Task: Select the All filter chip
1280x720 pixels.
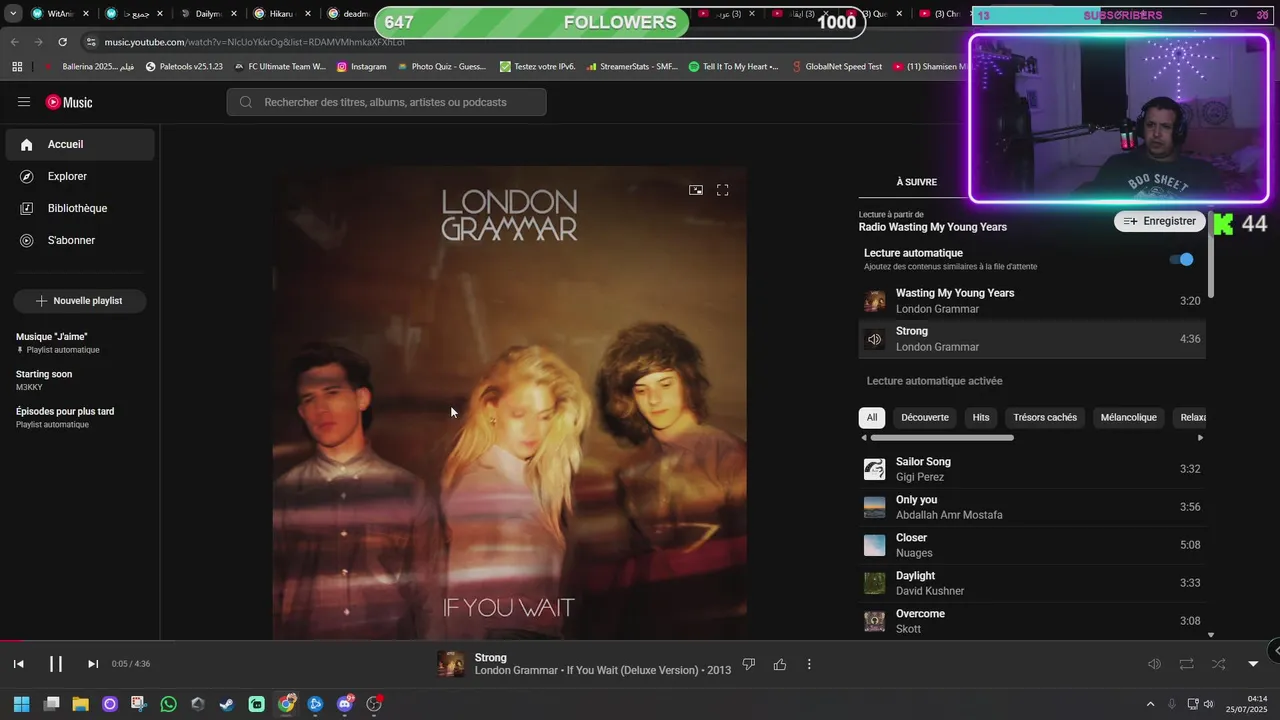Action: [x=872, y=417]
